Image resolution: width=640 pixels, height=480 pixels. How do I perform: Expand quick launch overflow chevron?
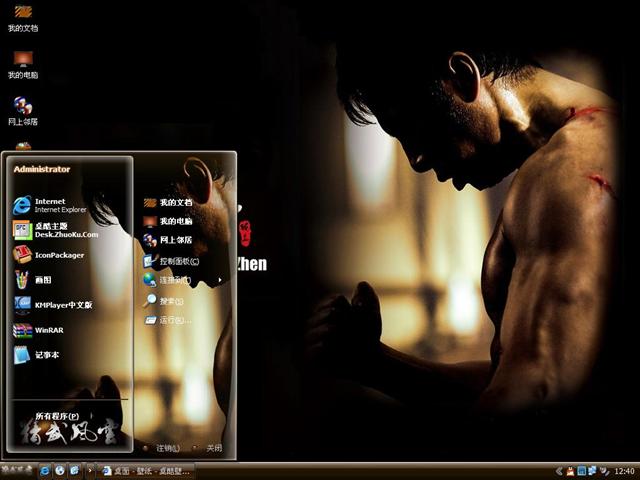pyautogui.click(x=90, y=471)
